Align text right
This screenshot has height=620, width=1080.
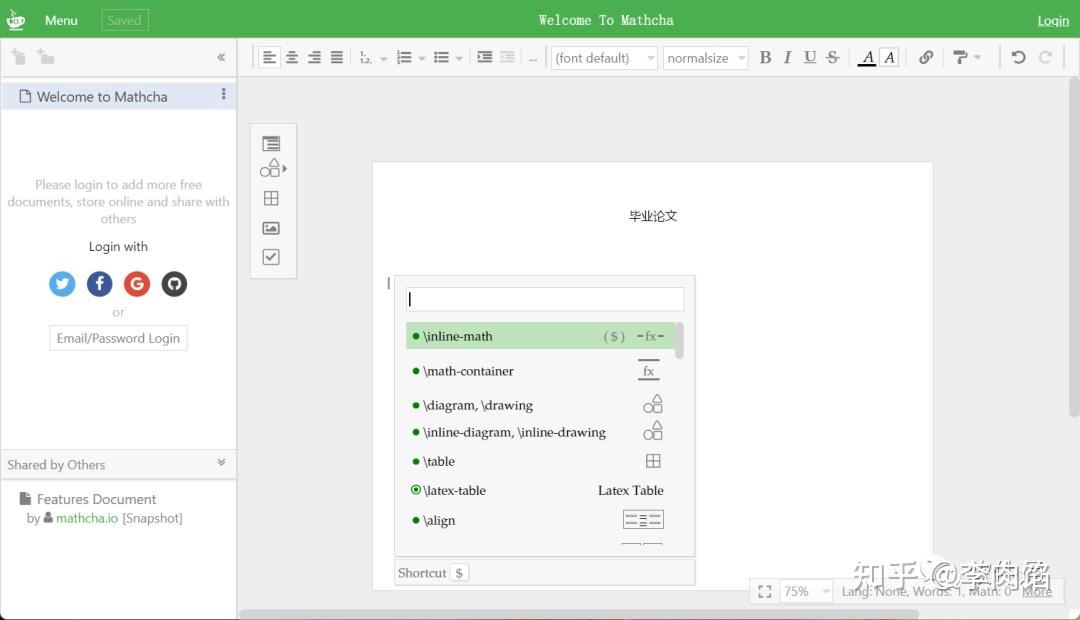tap(314, 57)
